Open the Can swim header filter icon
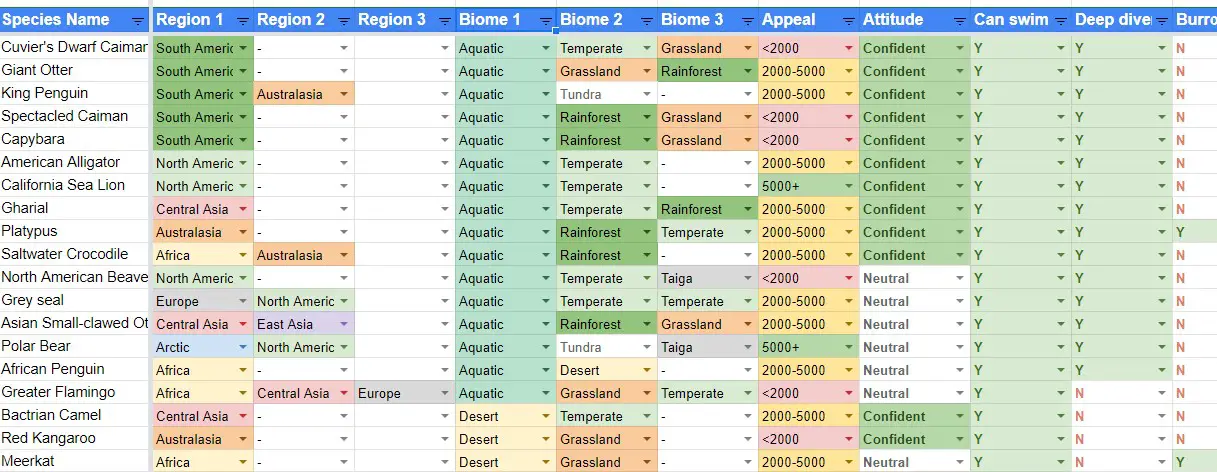 point(1061,20)
